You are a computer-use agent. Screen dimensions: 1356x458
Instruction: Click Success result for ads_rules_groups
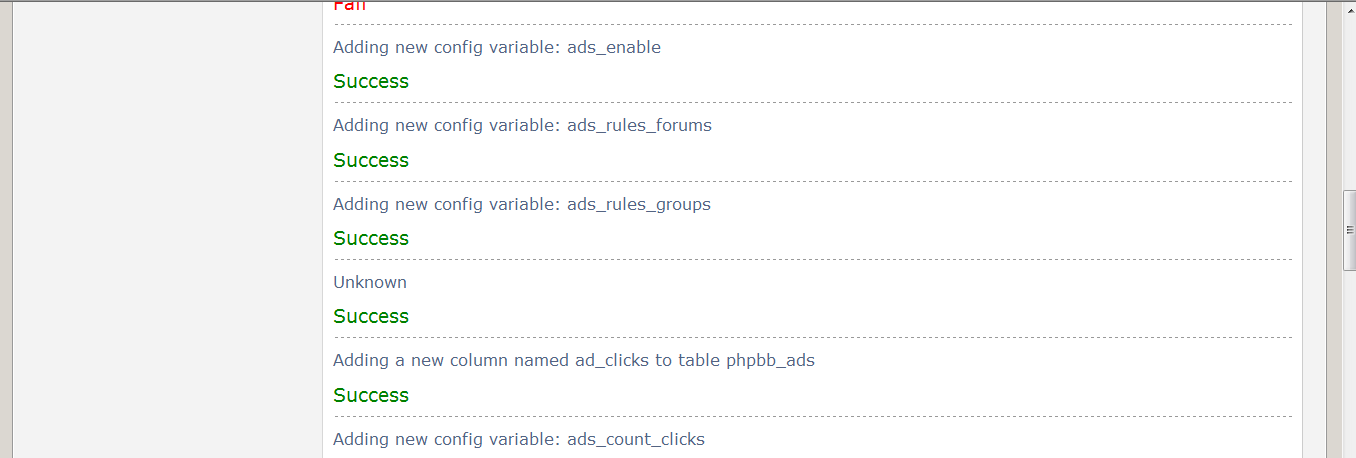click(x=371, y=238)
